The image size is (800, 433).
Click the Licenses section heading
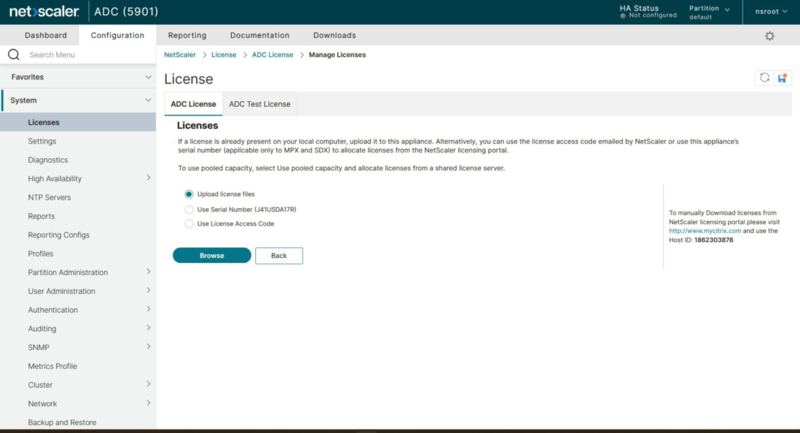[197, 125]
